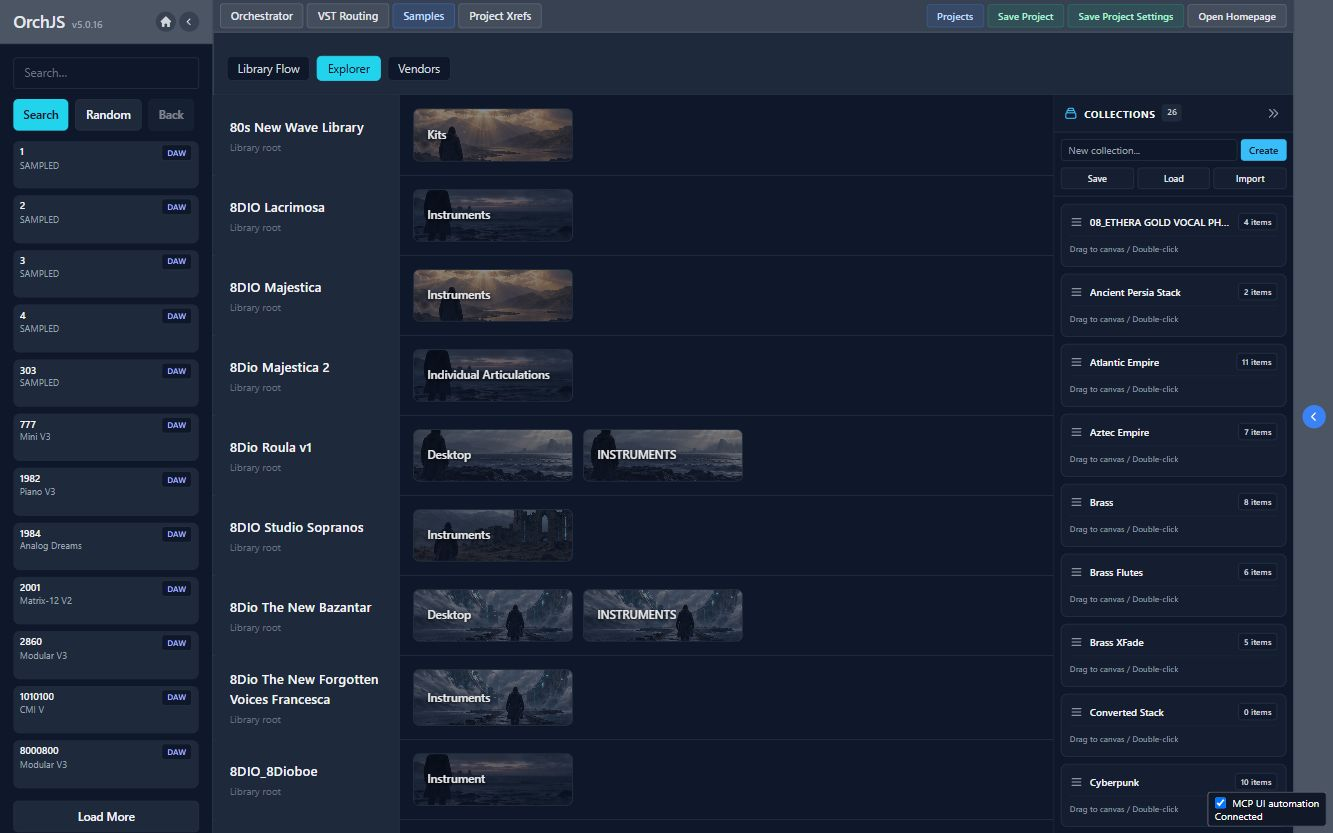This screenshot has height=833, width=1333.
Task: Focus the sidebar Search field
Action: point(106,73)
